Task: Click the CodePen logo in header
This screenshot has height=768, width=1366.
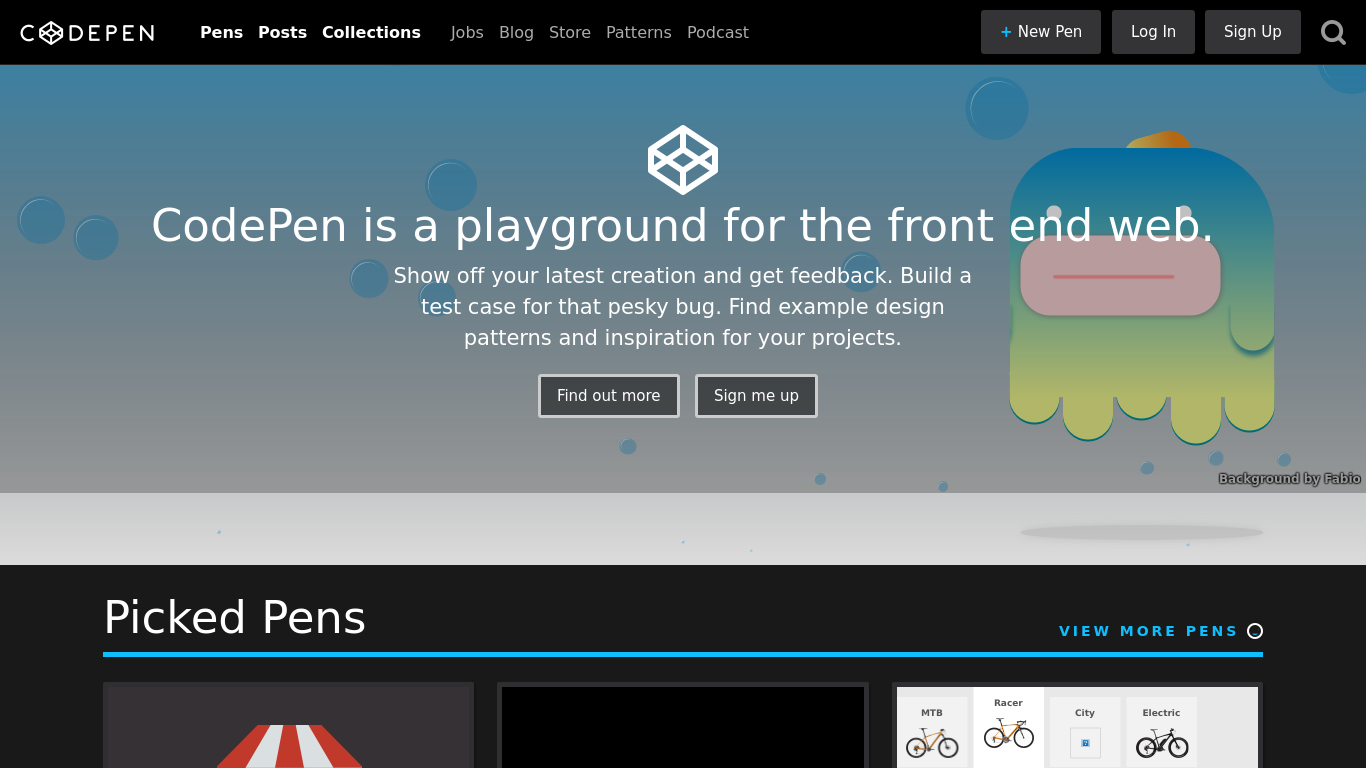Action: pos(87,33)
